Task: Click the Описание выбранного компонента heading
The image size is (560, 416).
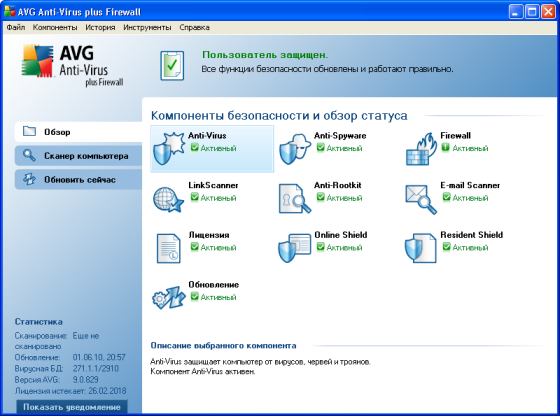Action: coord(223,346)
